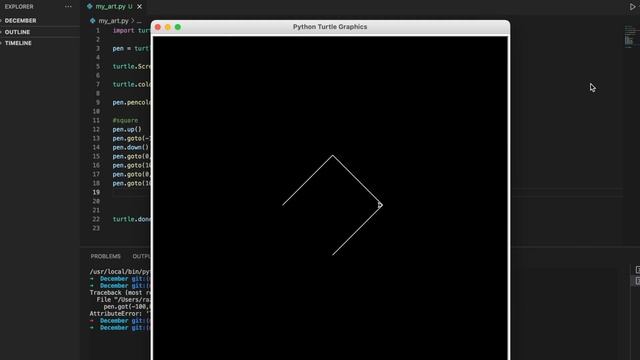This screenshot has height=360, width=640.
Task: Open the PROBLEMS panel tab
Action: click(106, 256)
